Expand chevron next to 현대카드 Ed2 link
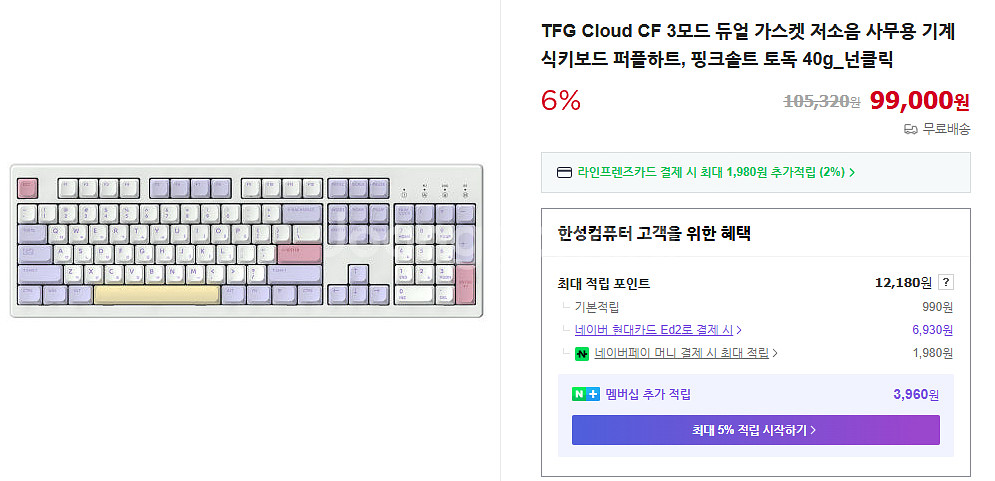995x481 pixels. (x=739, y=330)
